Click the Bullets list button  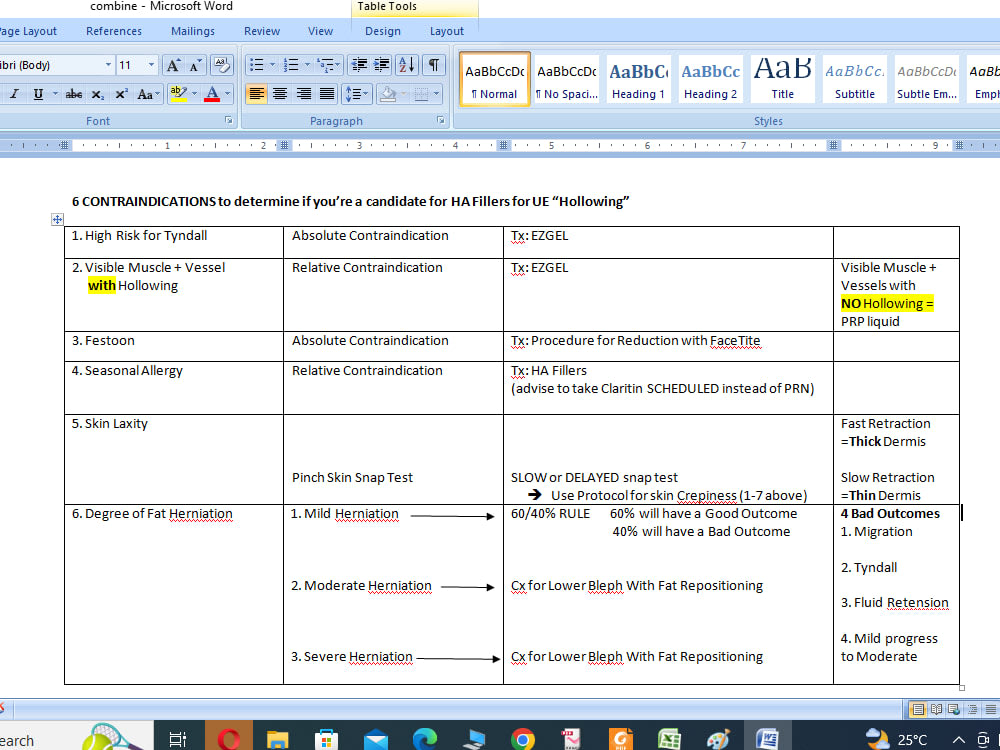(256, 65)
